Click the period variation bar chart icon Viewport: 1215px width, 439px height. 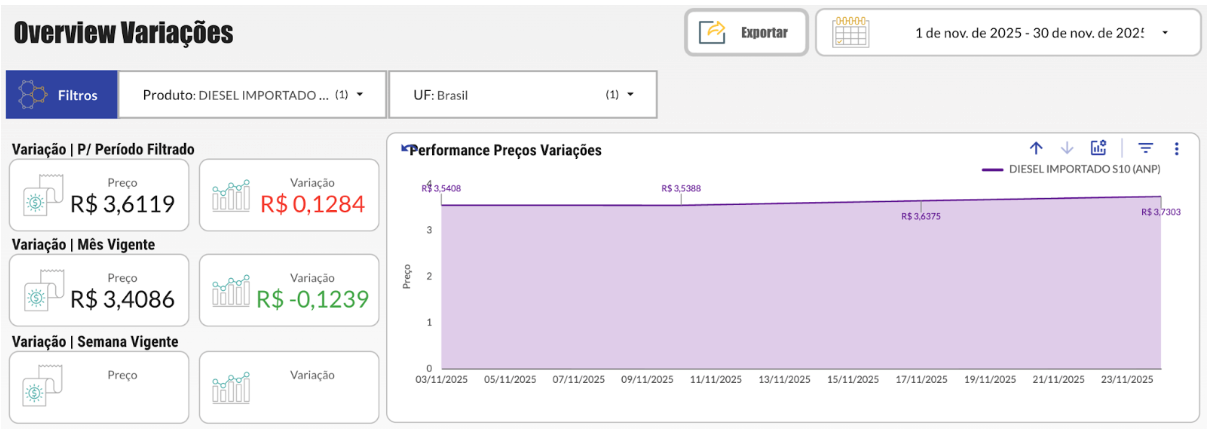(231, 198)
